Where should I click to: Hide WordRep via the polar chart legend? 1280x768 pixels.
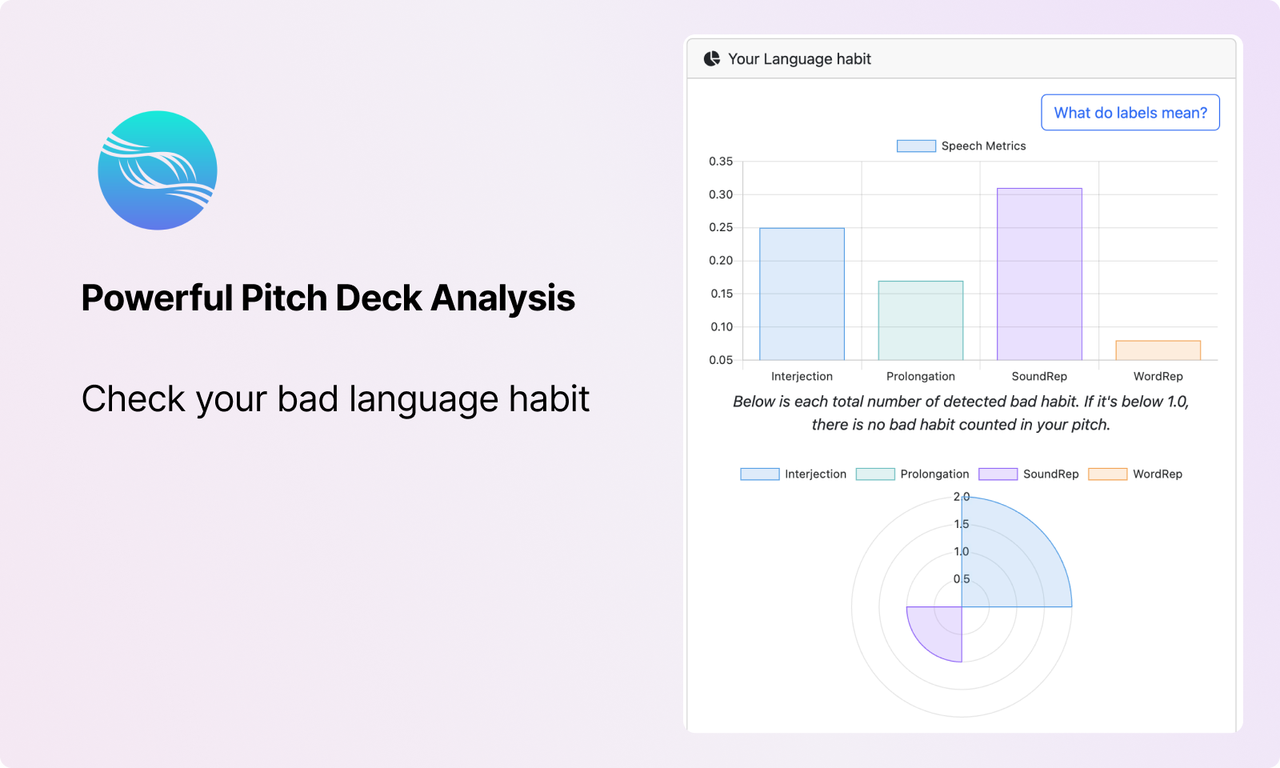[x=1135, y=474]
